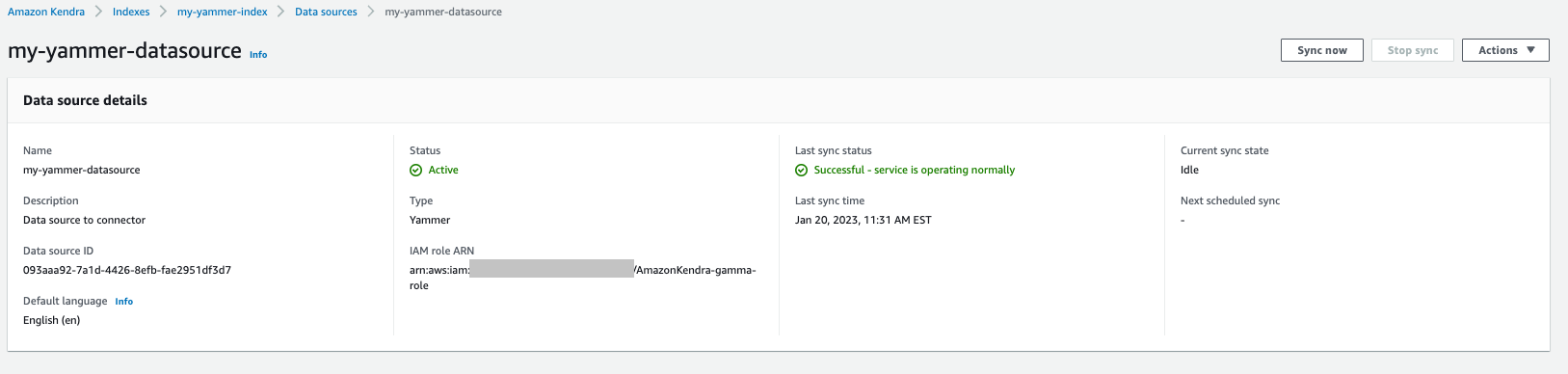Click the description 'Data source to connector'
Image resolution: width=1568 pixels, height=374 pixels.
click(x=84, y=220)
